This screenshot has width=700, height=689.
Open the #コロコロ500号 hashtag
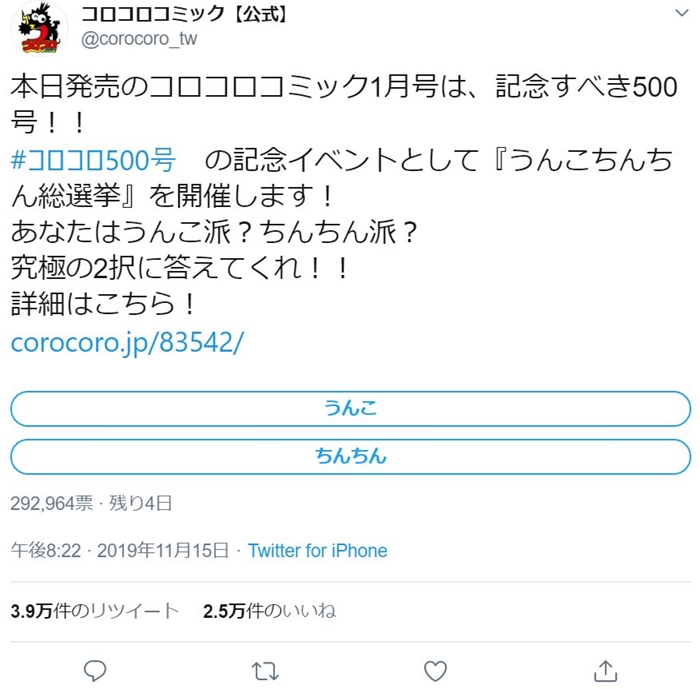93,160
